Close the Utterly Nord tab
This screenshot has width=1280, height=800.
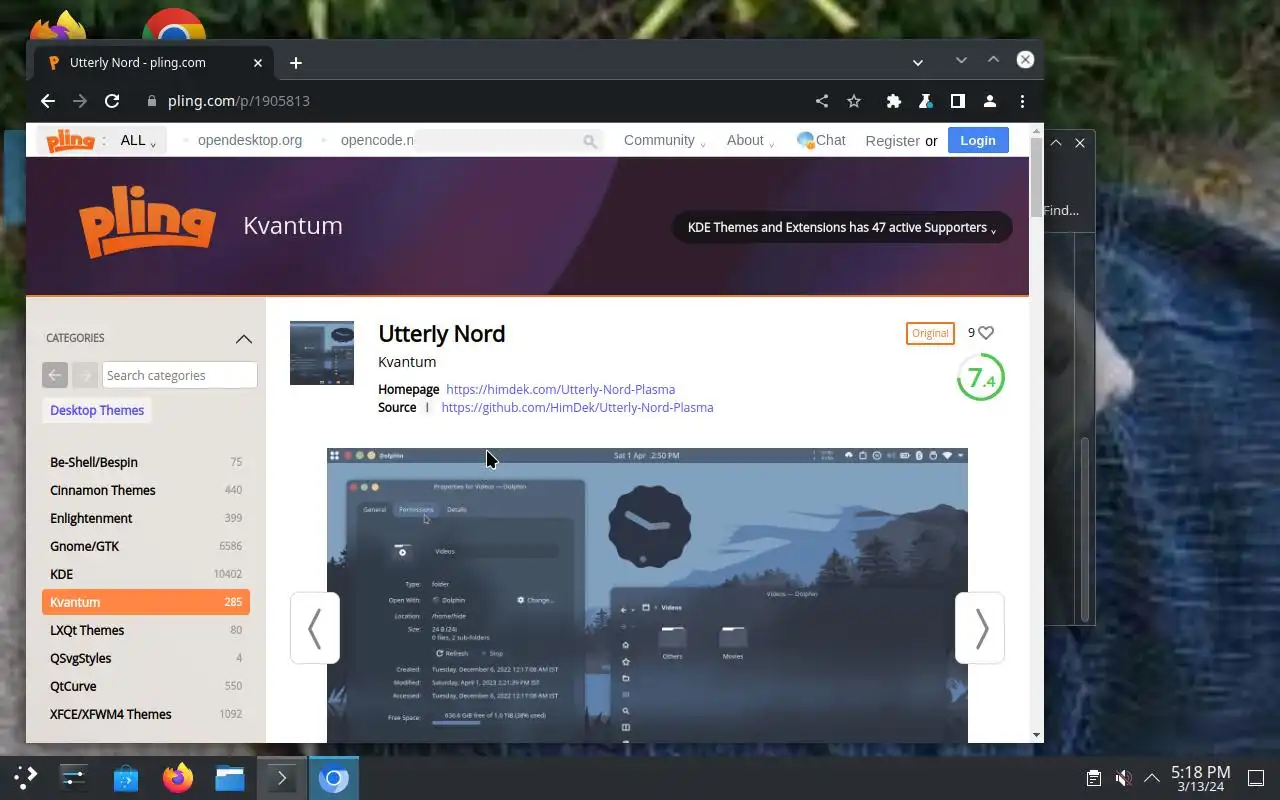coord(258,62)
